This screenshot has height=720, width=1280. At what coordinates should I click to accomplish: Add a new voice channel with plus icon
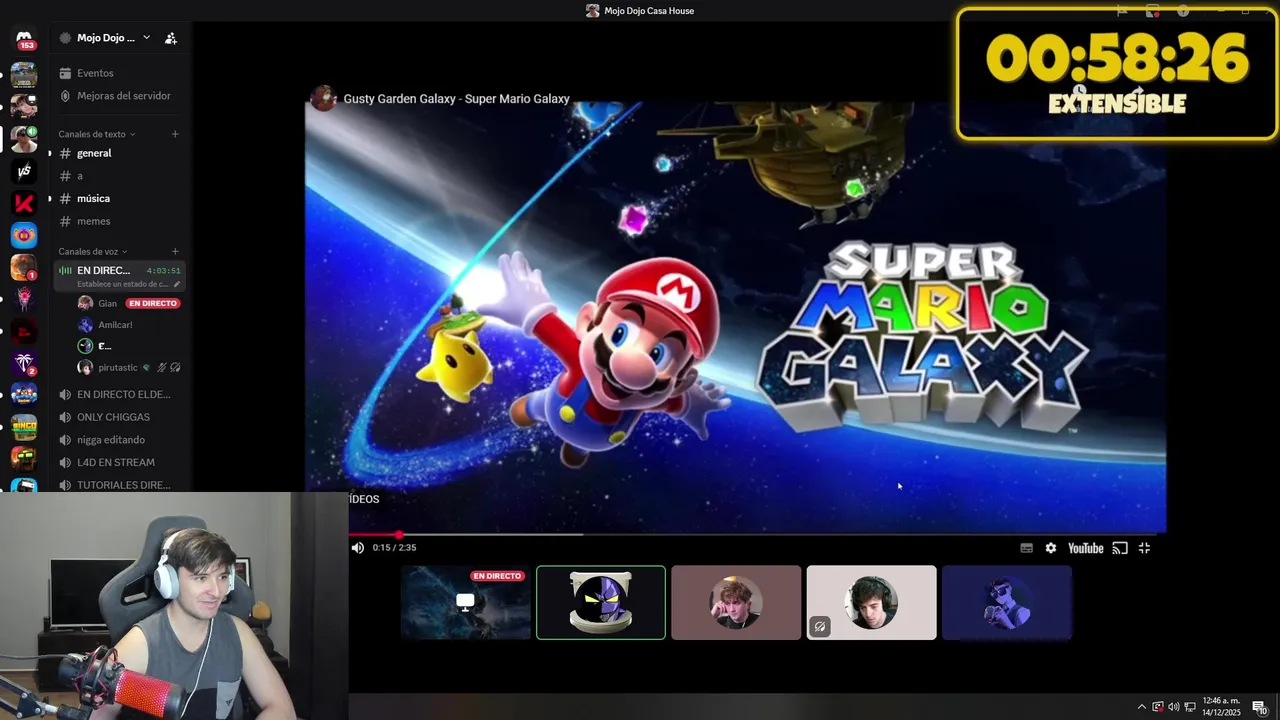pyautogui.click(x=175, y=252)
